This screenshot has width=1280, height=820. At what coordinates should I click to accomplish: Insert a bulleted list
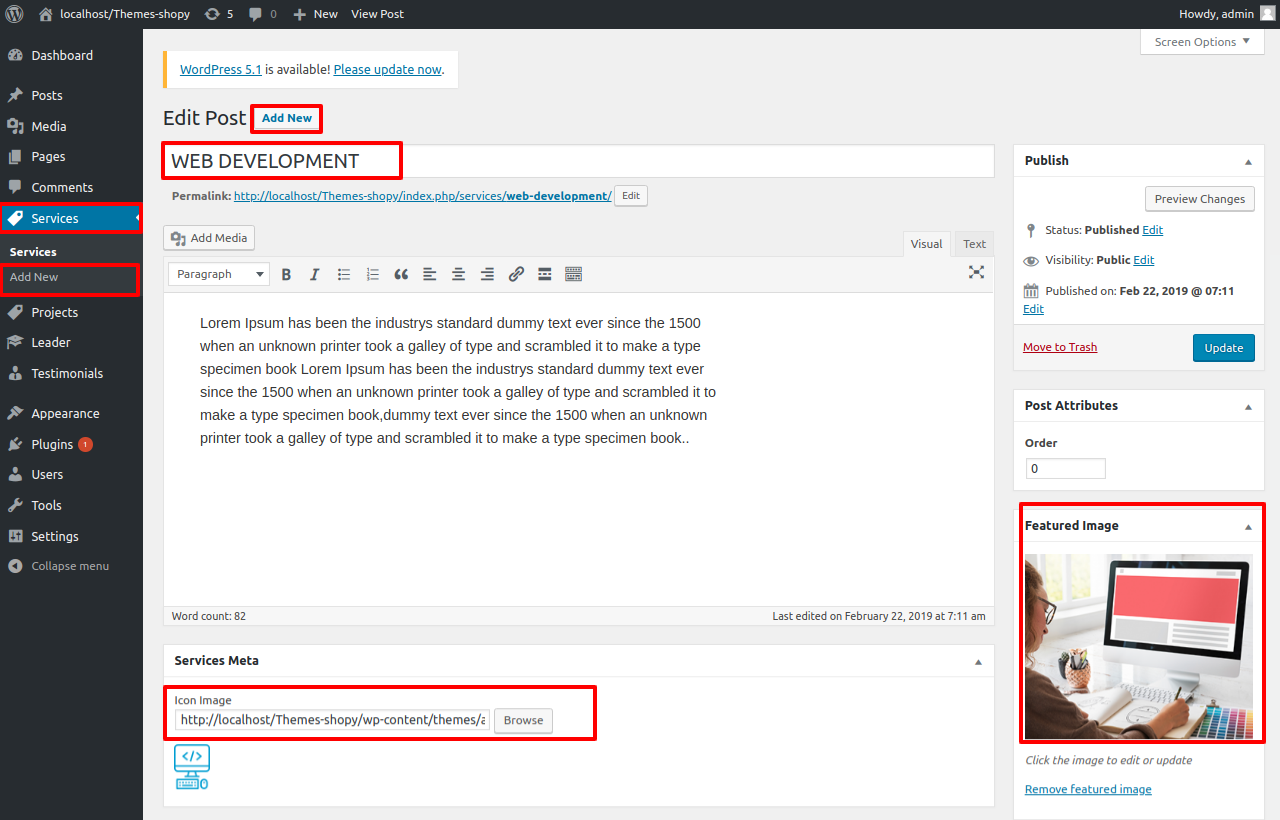click(343, 274)
